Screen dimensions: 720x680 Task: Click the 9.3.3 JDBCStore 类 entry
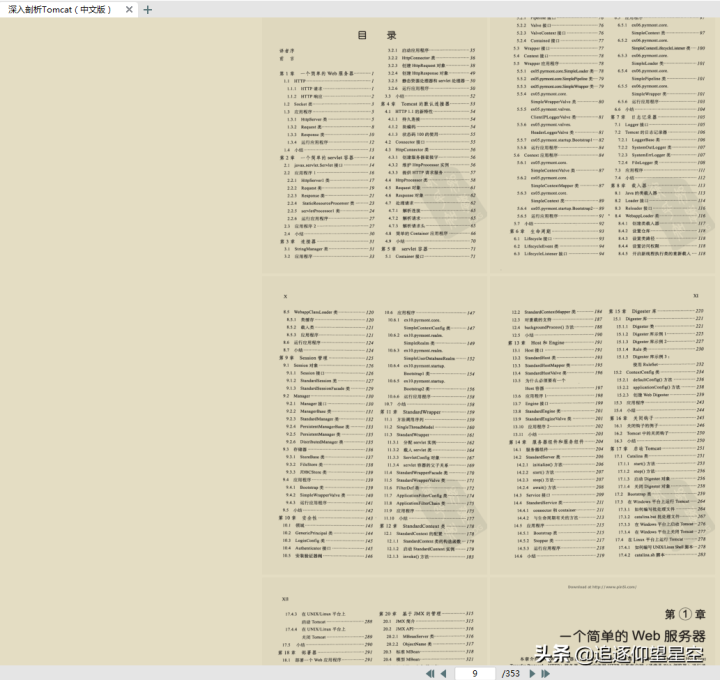coord(330,472)
